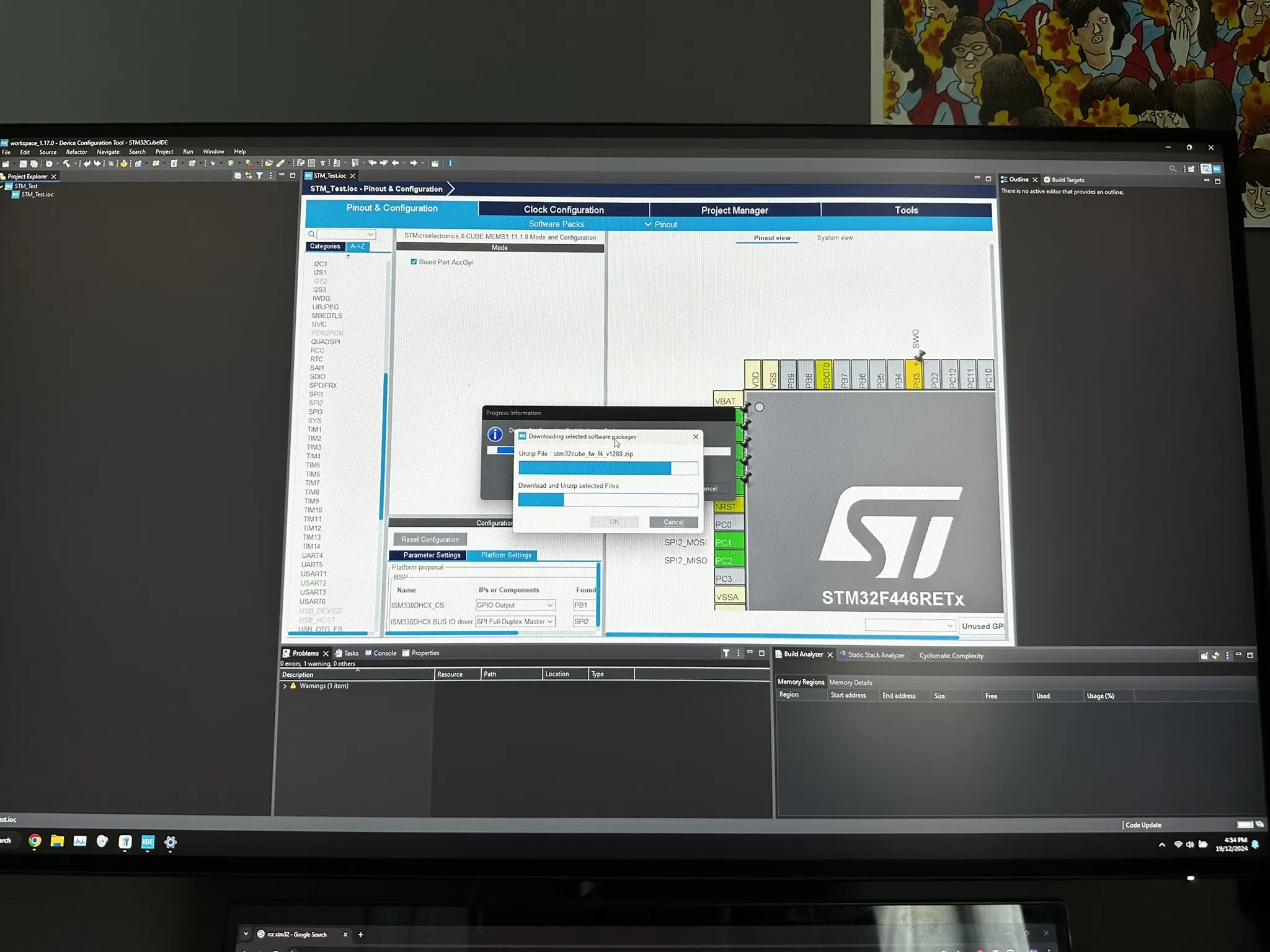The height and width of the screenshot is (952, 1270).
Task: Open File Explorer from the taskbar
Action: click(57, 841)
